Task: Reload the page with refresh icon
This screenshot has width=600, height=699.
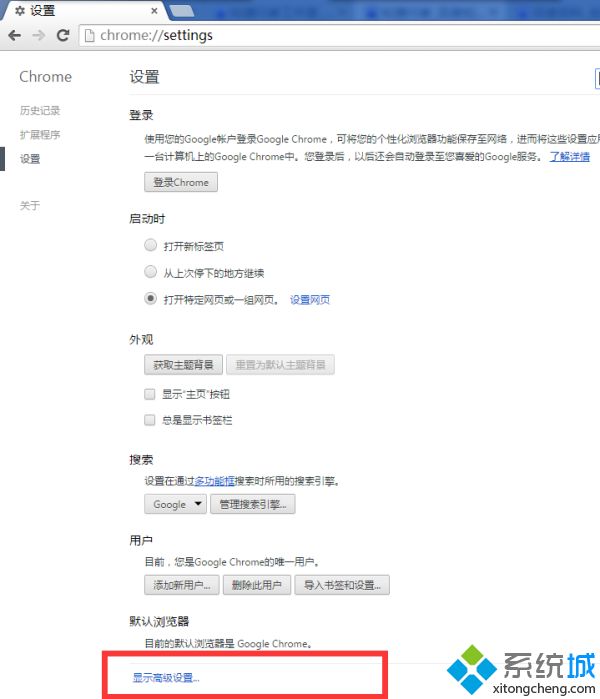Action: pyautogui.click(x=63, y=35)
